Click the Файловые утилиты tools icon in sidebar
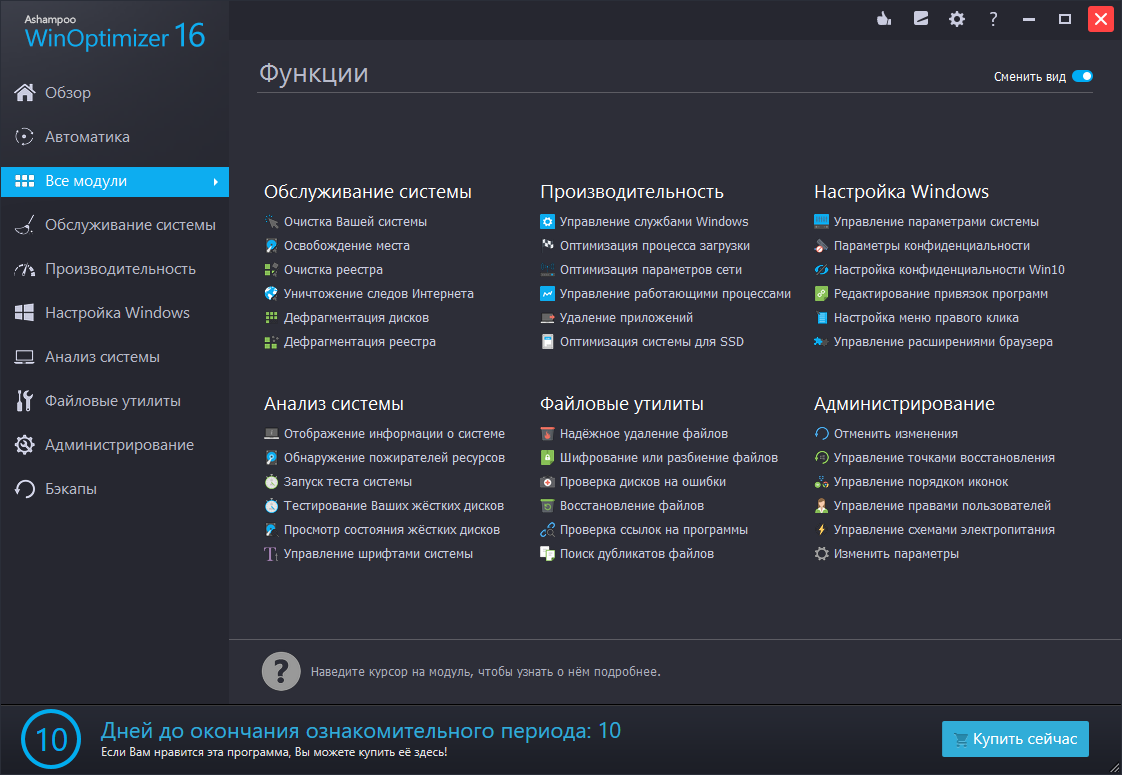Screen dimensions: 1122x775 24,401
